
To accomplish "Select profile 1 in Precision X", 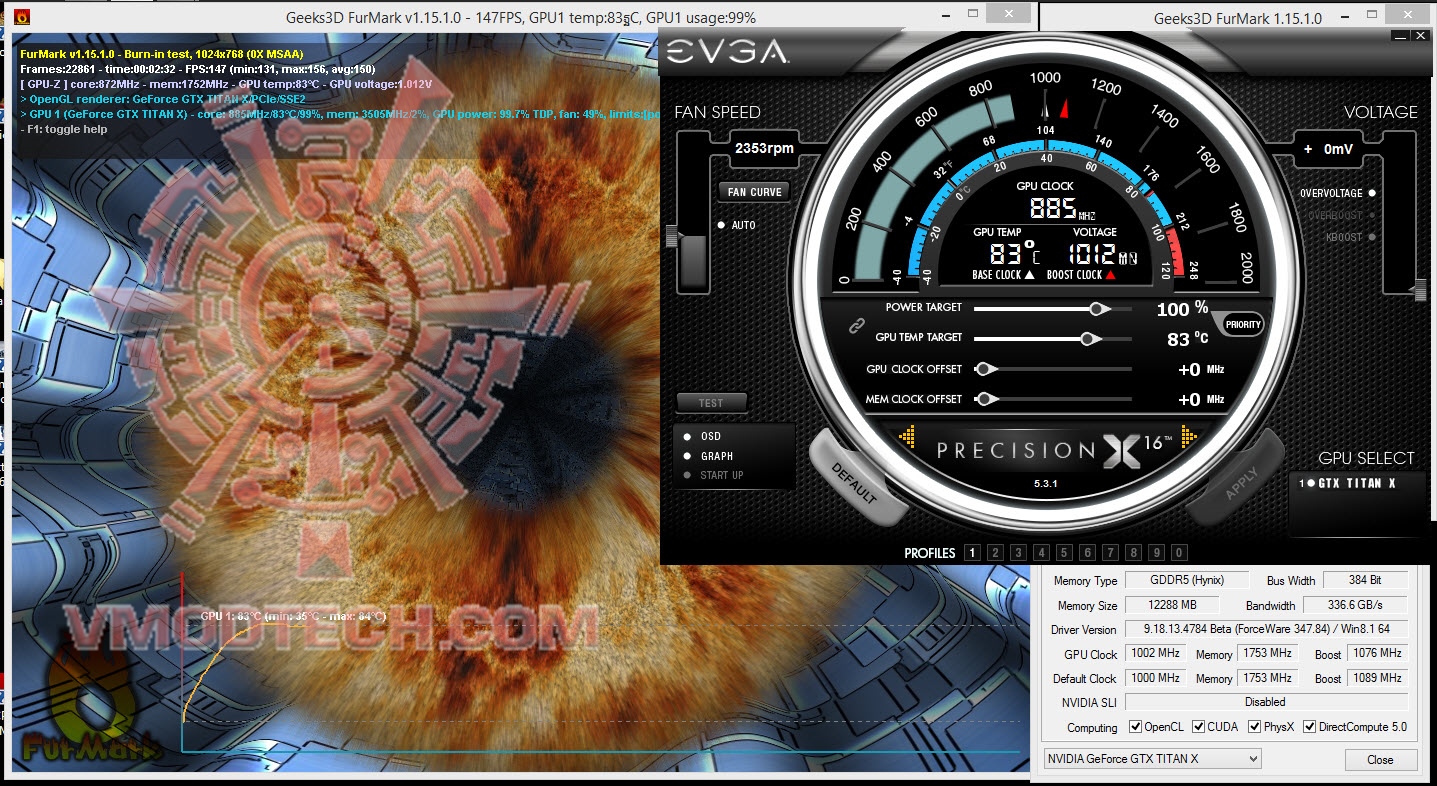I will [x=972, y=553].
